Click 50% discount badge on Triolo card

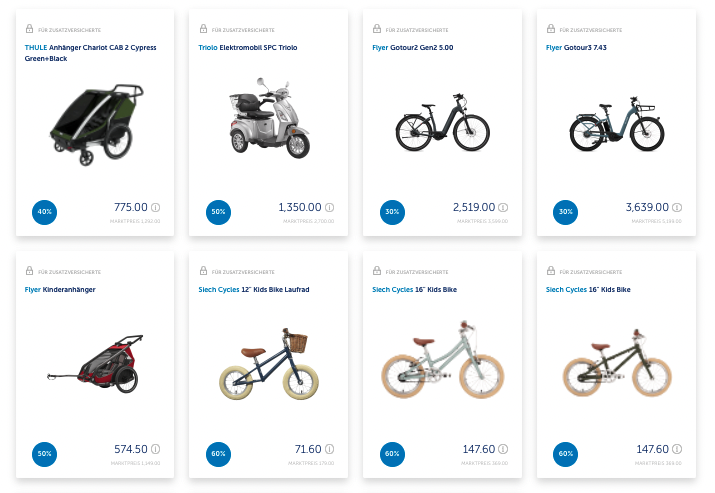219,212
